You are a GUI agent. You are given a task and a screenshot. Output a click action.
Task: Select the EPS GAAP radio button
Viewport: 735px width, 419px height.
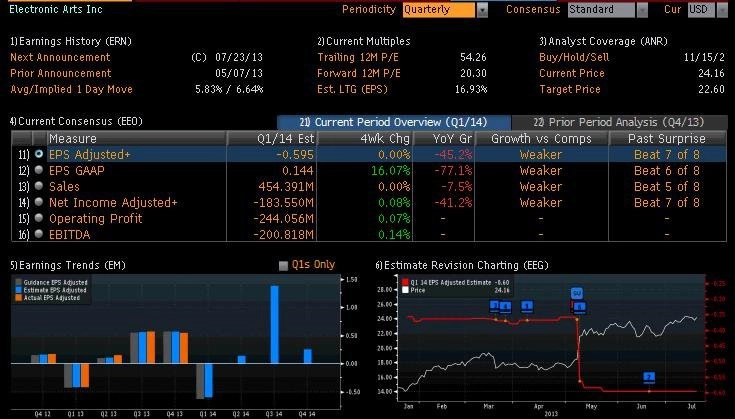39,170
